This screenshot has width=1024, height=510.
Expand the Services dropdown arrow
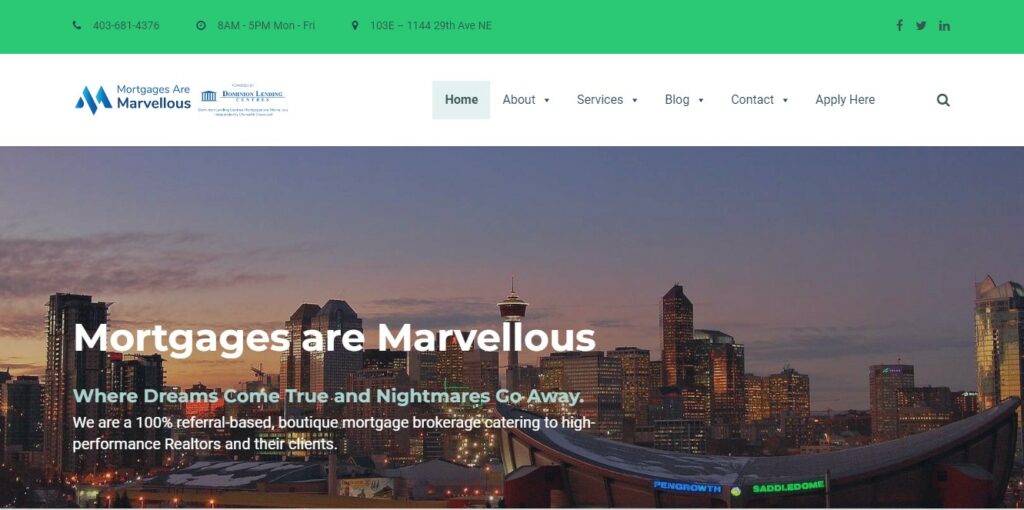tap(634, 101)
